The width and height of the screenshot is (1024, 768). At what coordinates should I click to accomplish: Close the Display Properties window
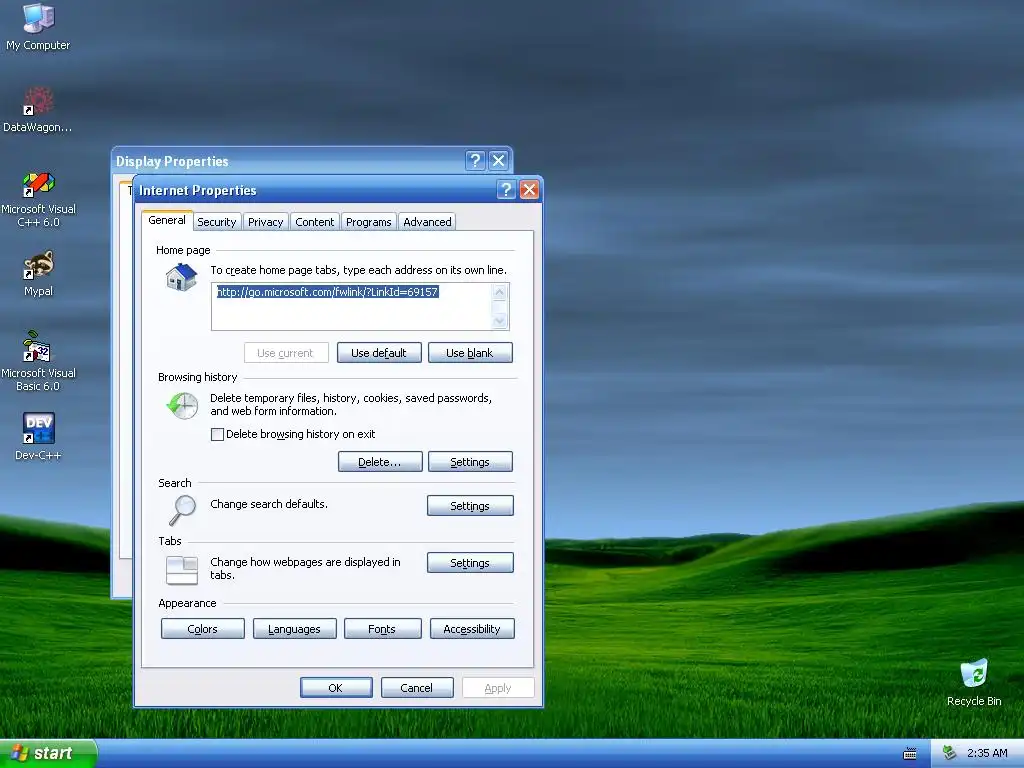click(498, 161)
